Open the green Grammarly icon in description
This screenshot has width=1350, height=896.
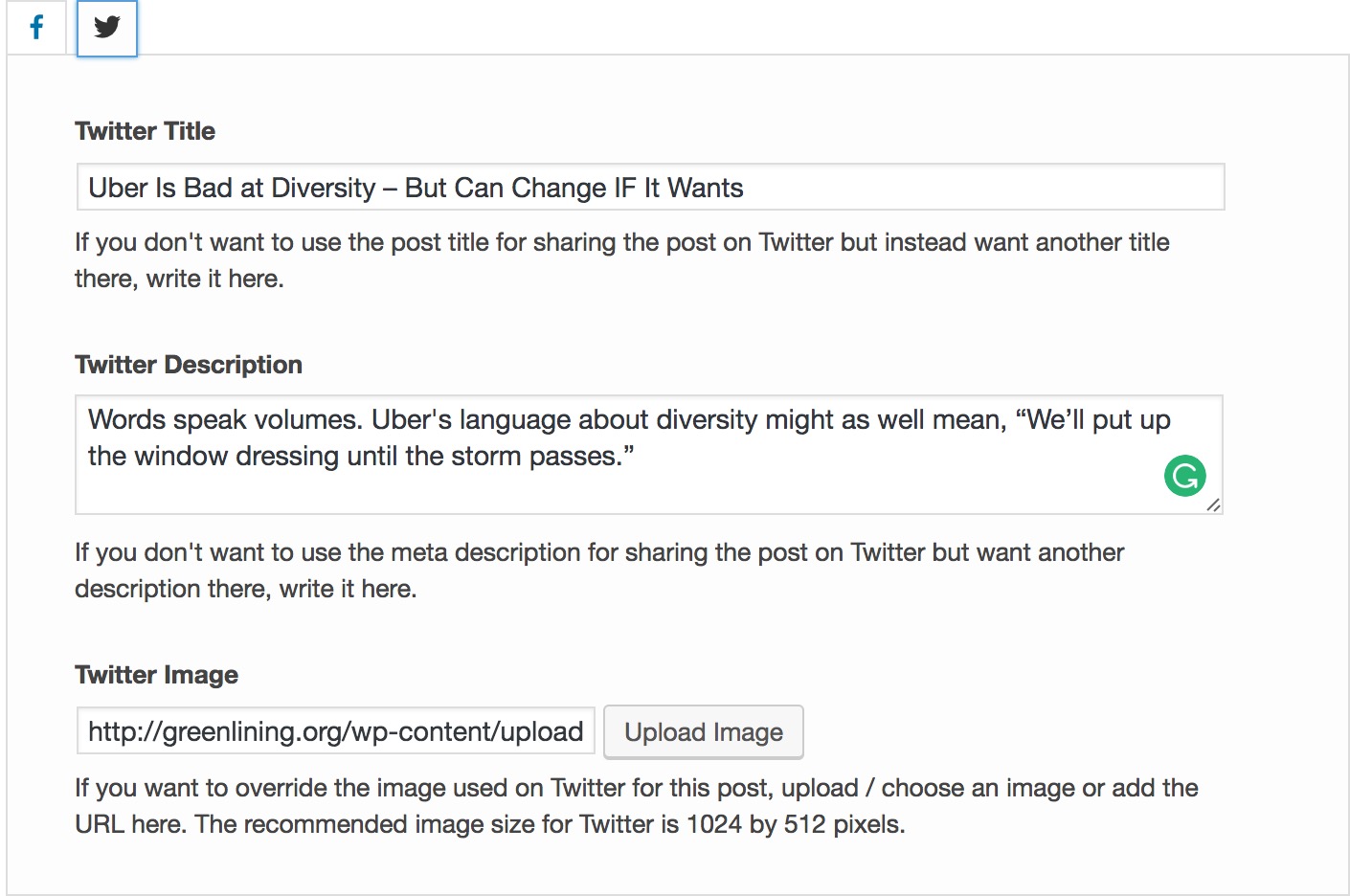tap(1184, 476)
